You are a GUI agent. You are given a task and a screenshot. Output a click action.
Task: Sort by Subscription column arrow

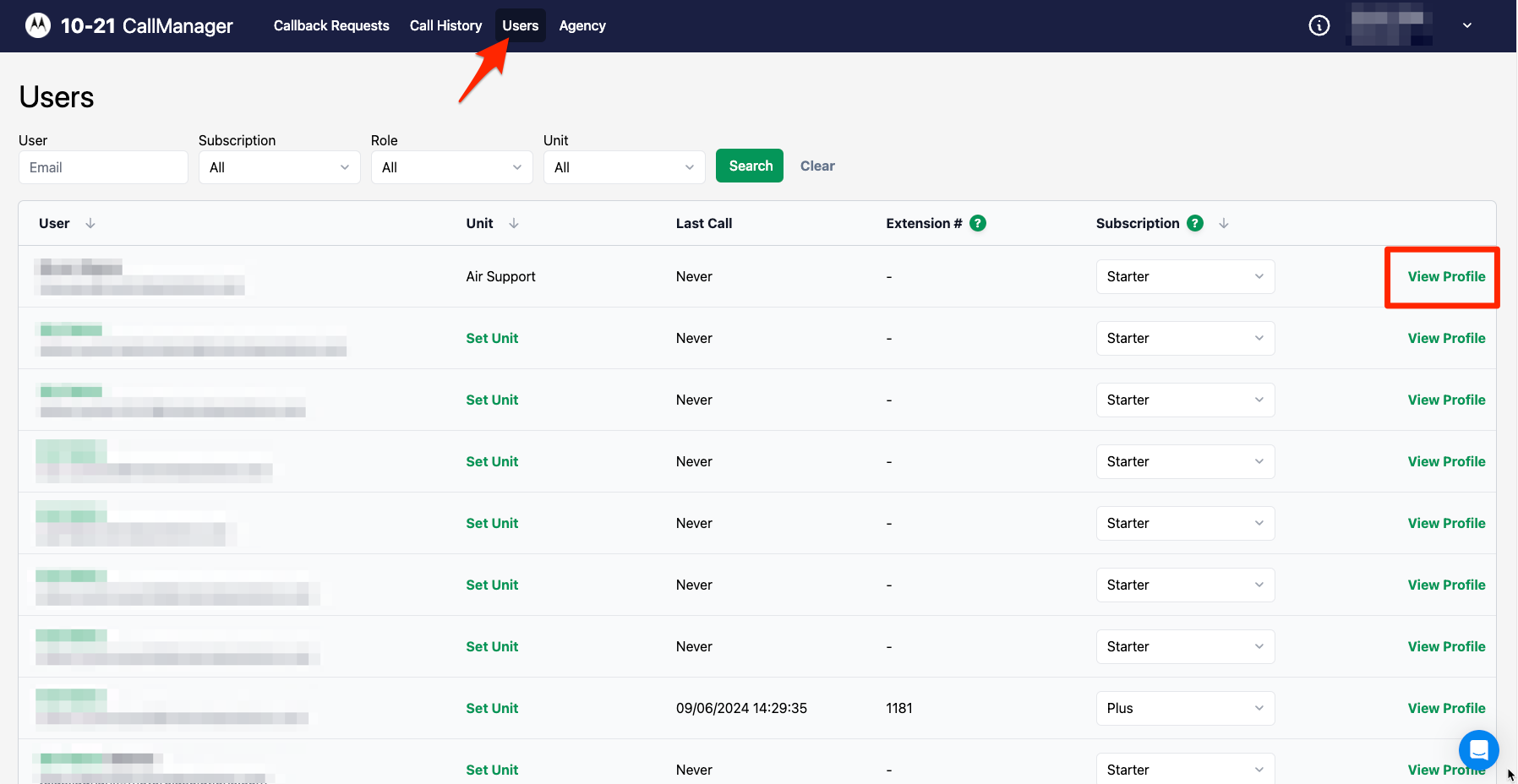click(x=1224, y=223)
